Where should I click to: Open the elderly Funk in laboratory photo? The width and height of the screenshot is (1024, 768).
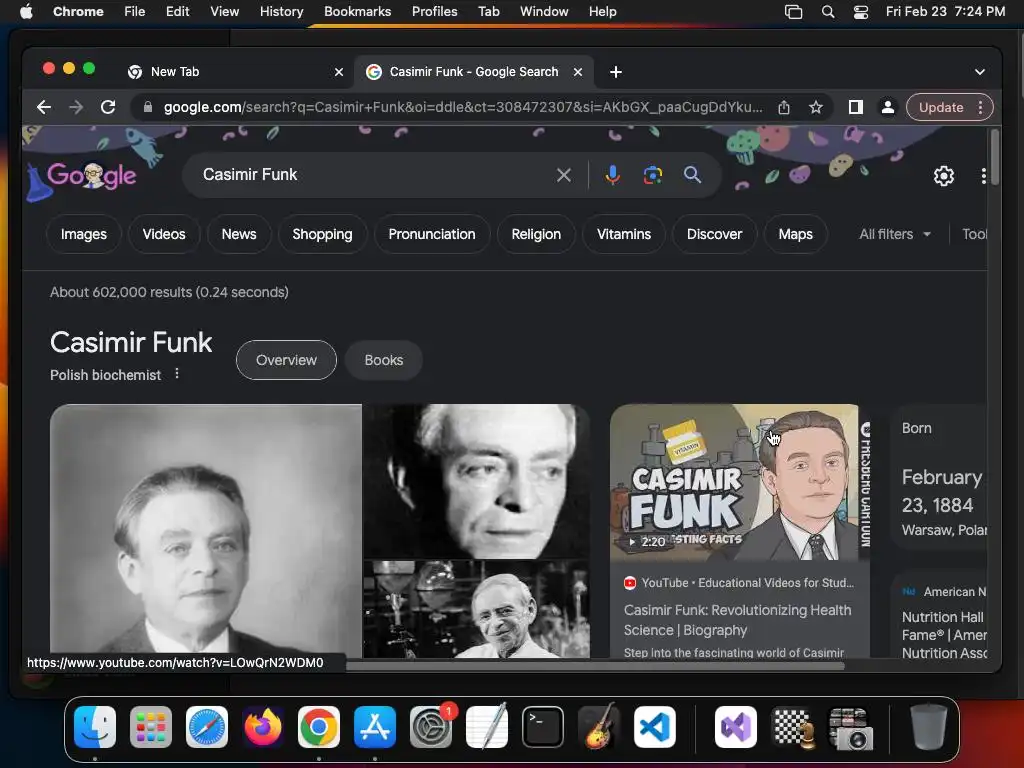click(476, 609)
